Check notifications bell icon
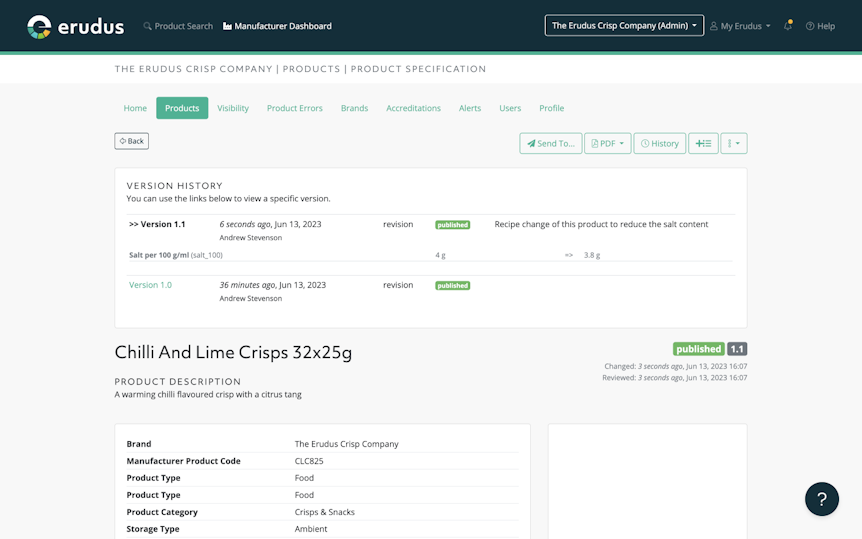 [788, 25]
